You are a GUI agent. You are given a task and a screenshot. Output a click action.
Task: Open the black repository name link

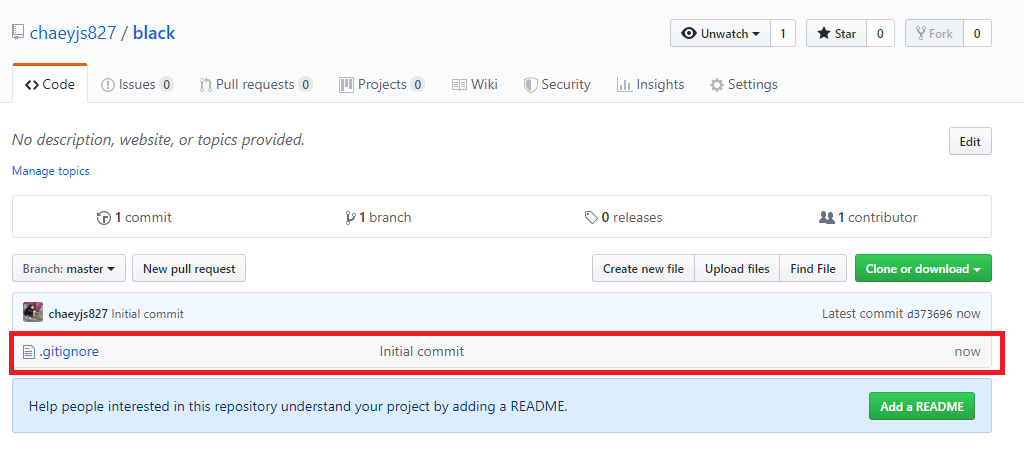[154, 33]
